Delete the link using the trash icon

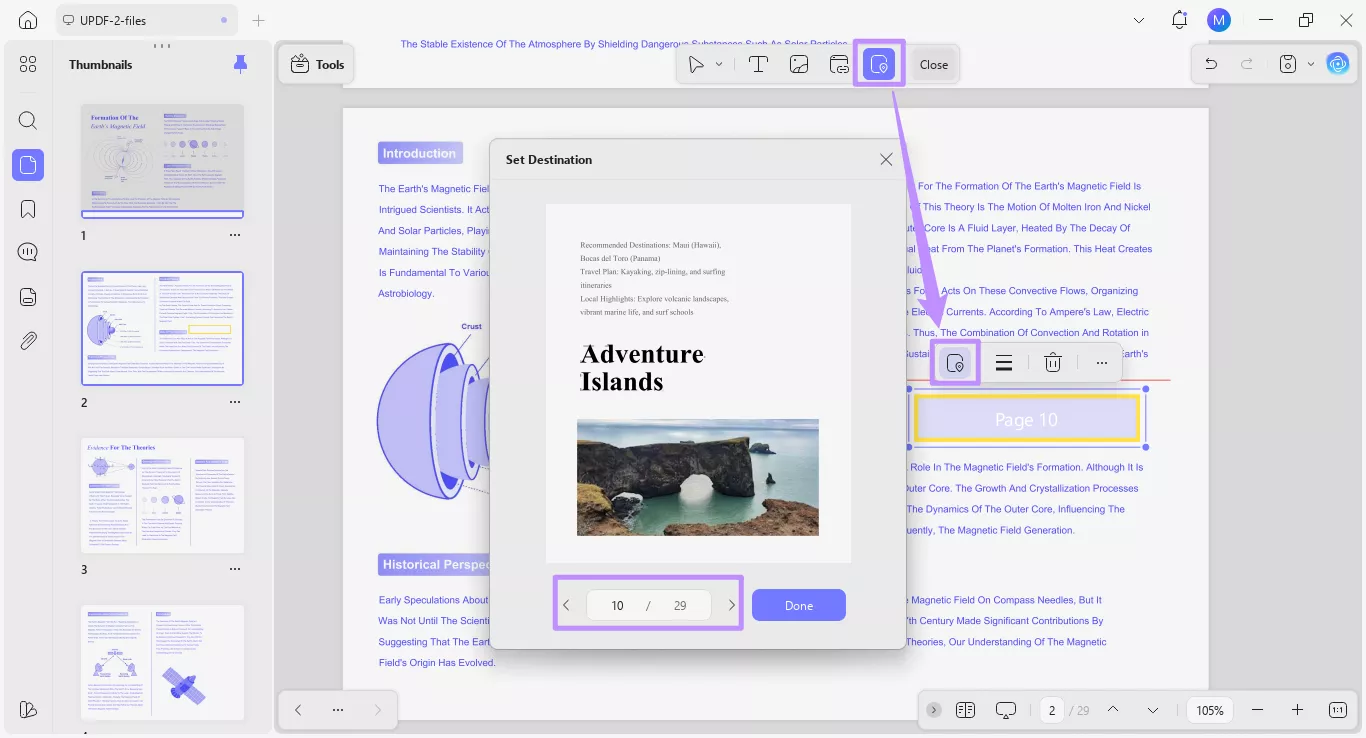tap(1052, 362)
